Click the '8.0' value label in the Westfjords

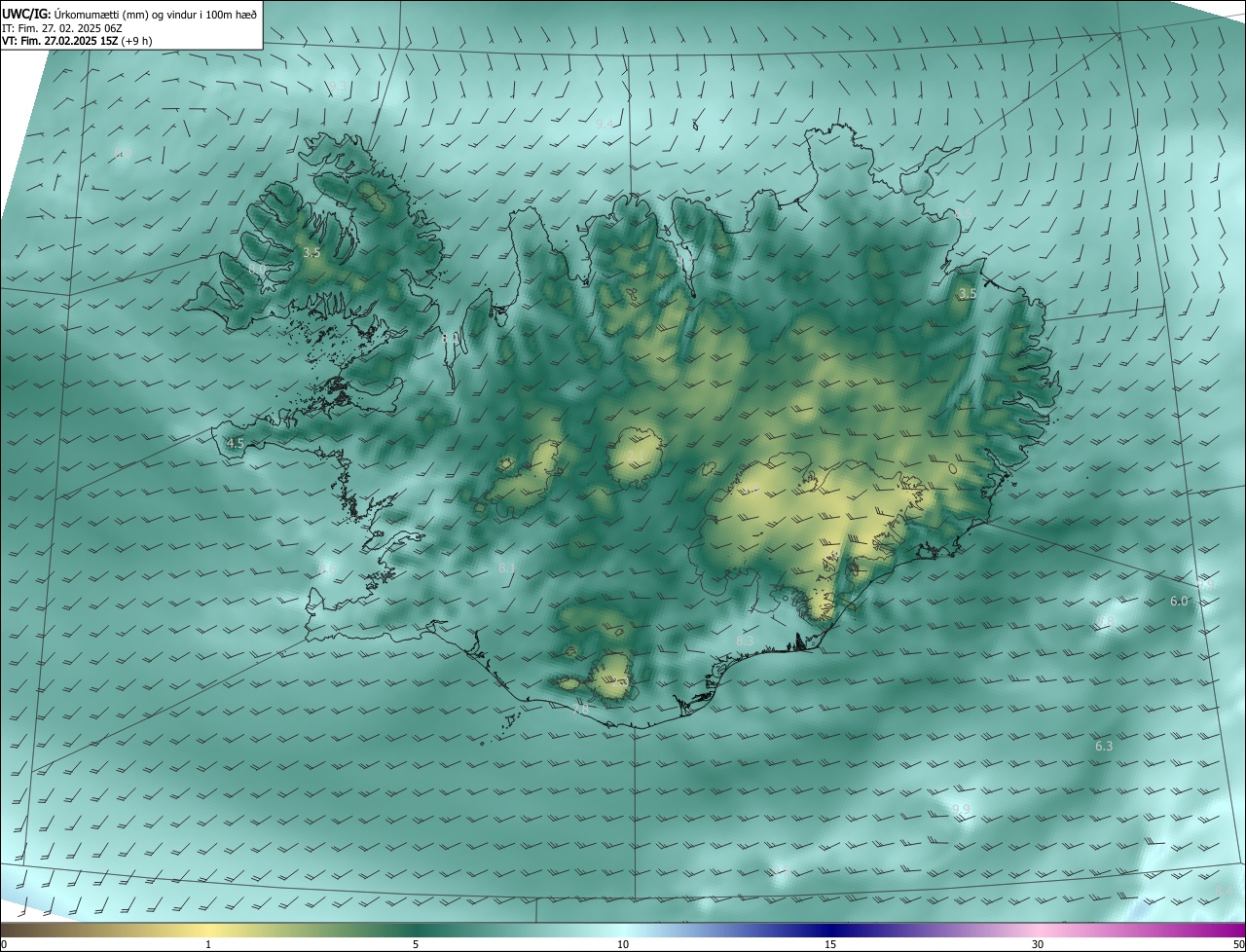tap(257, 269)
